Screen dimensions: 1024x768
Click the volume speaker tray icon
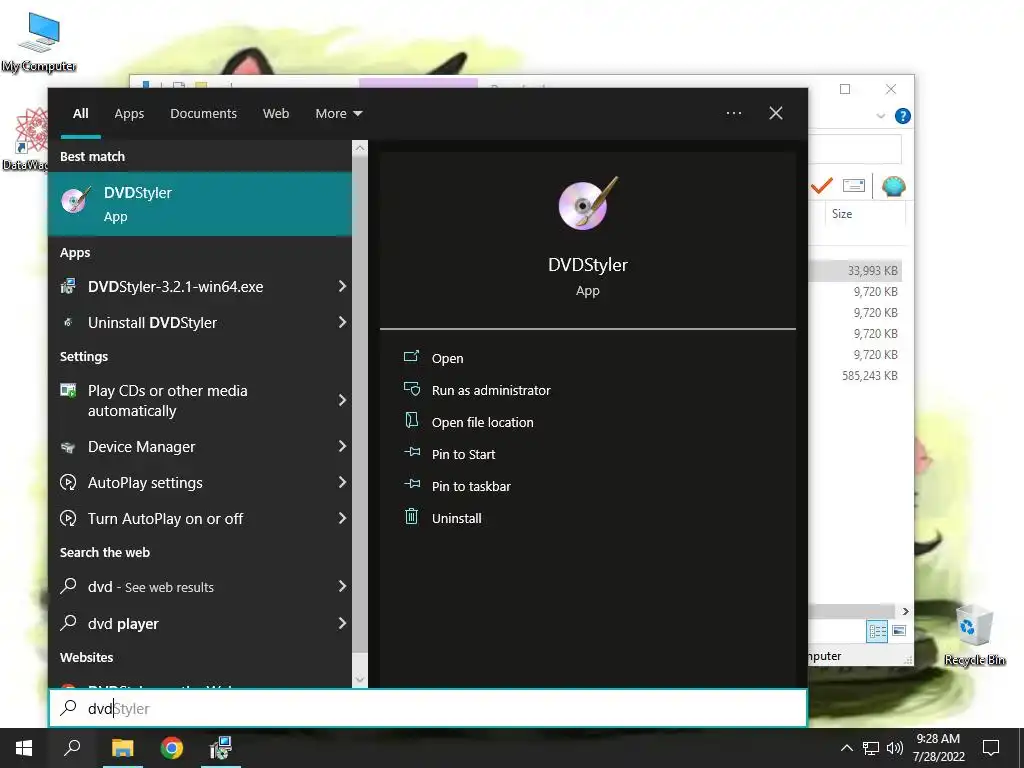[895, 748]
